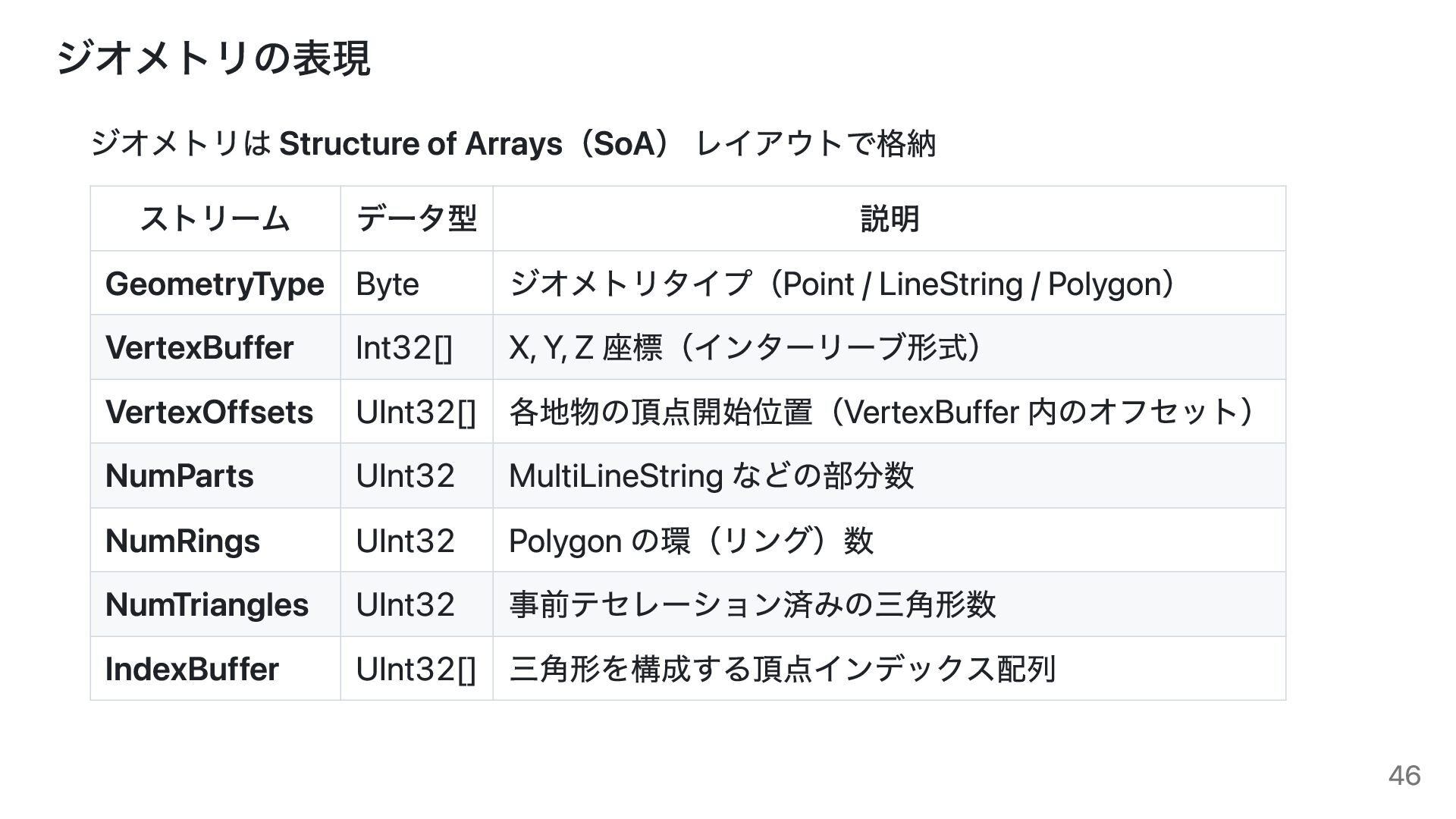The image size is (1456, 819).
Task: Click the X, Y, Z 座標 description cell
Action: coord(746,348)
